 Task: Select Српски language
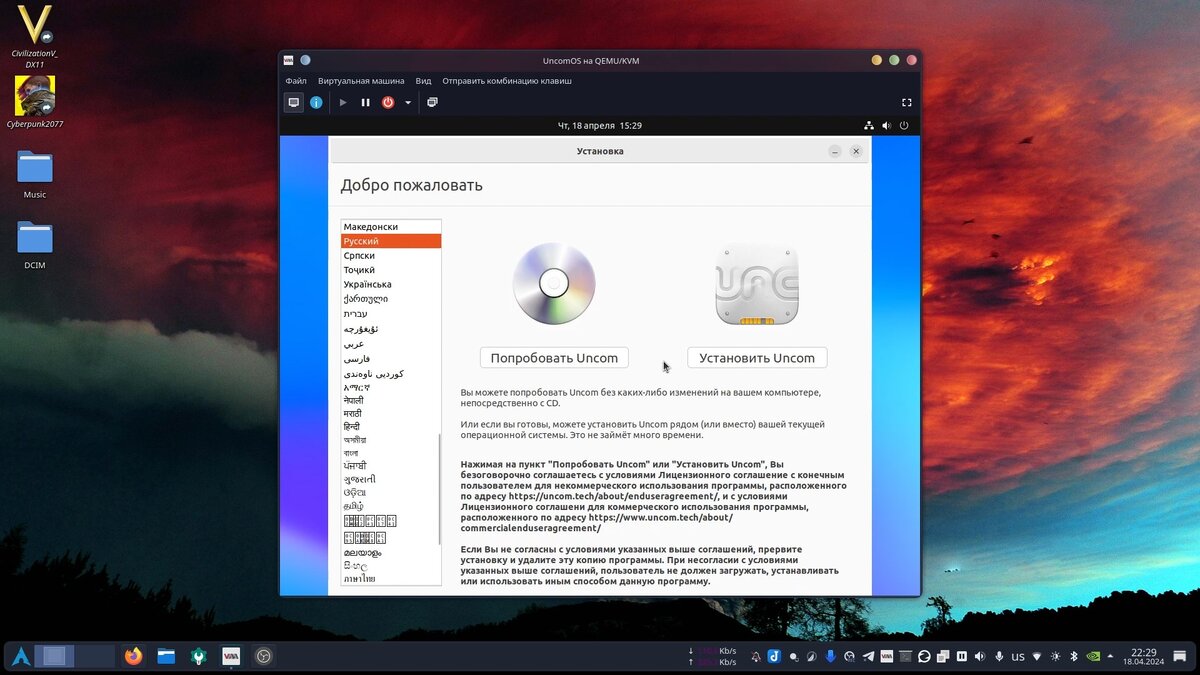tap(391, 256)
